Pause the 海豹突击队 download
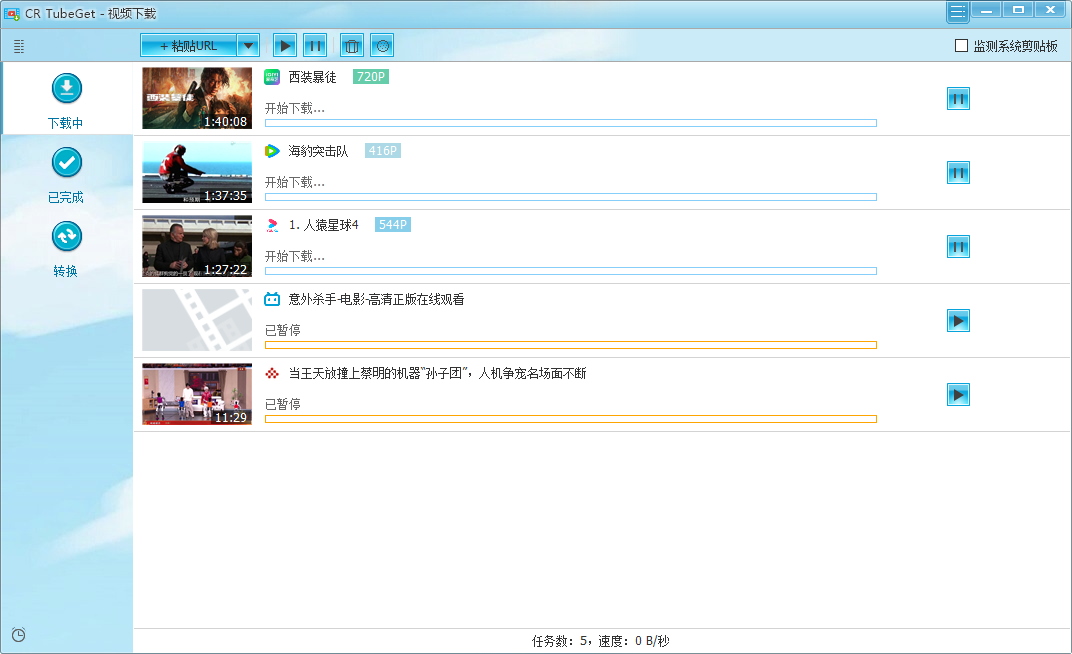Image resolution: width=1072 pixels, height=654 pixels. (958, 173)
